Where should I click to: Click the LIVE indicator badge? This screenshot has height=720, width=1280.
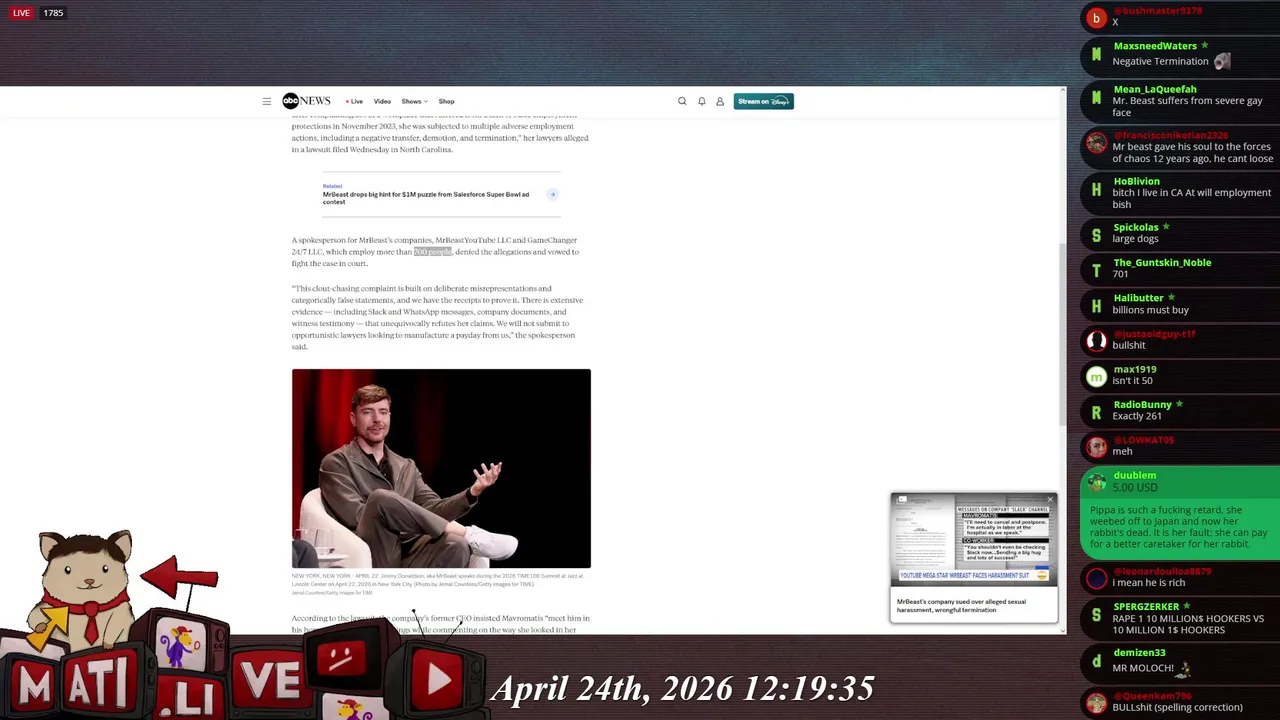click(21, 13)
